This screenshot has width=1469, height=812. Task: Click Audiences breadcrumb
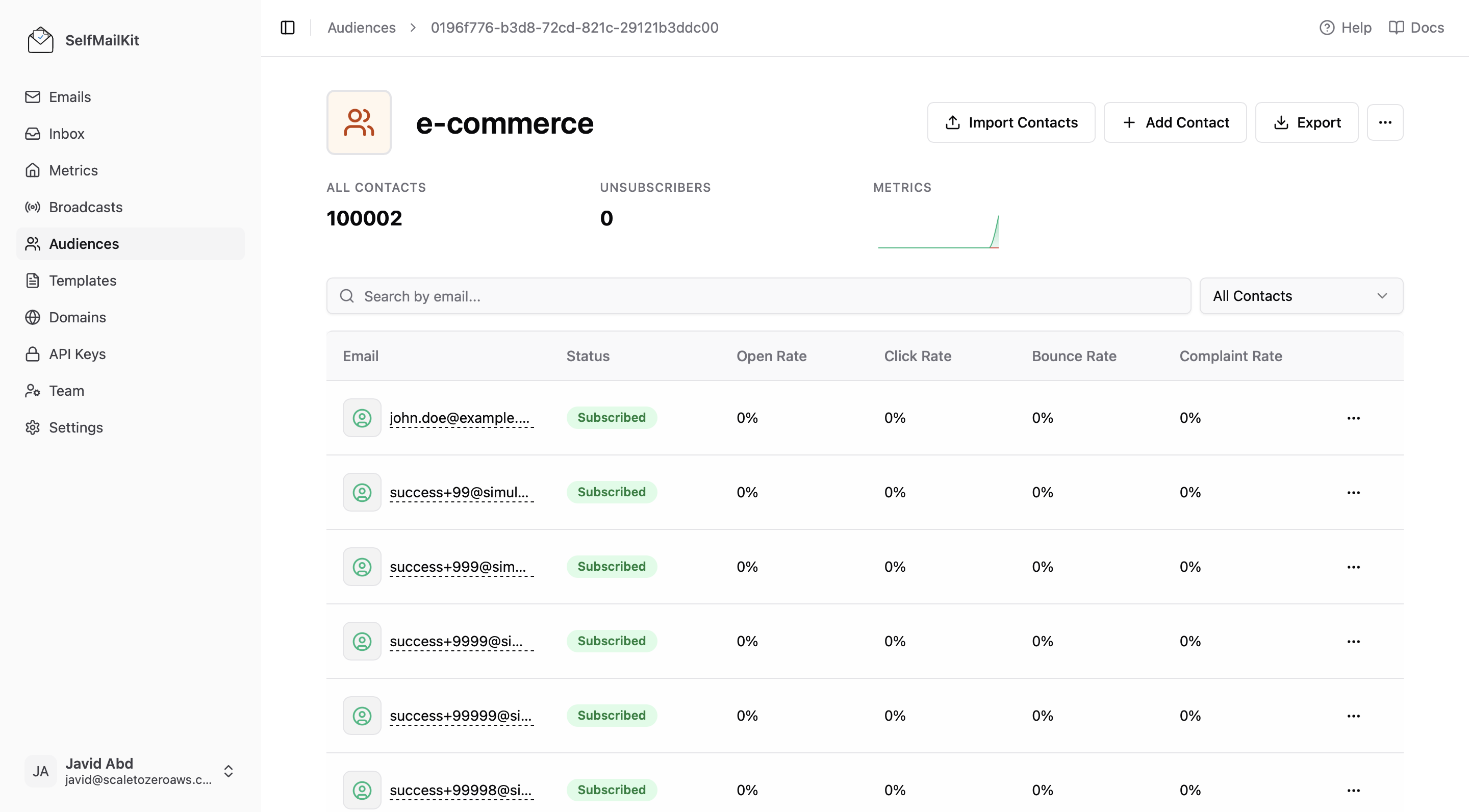pos(362,28)
